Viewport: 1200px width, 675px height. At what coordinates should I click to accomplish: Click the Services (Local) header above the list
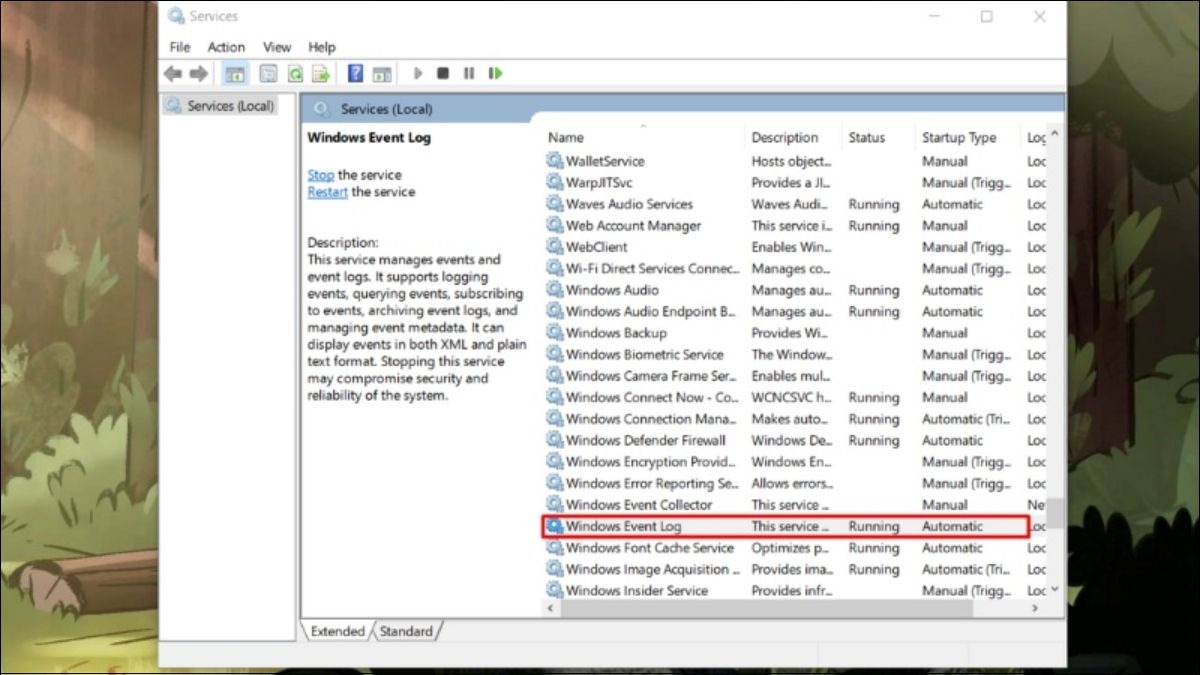point(386,109)
